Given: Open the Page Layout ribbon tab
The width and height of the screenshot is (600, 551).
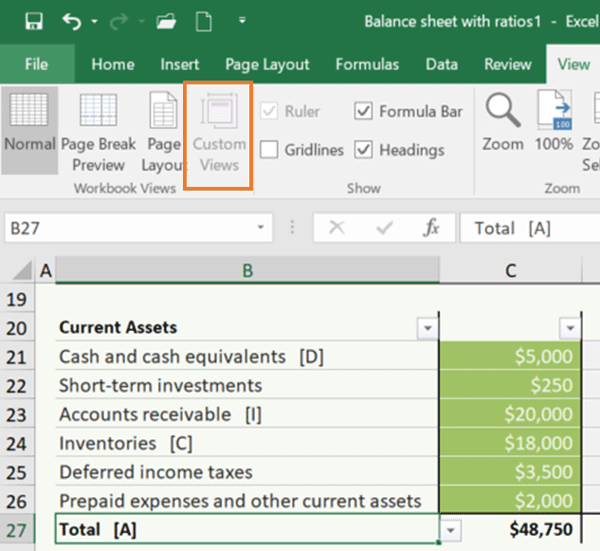Looking at the screenshot, I should (x=267, y=65).
